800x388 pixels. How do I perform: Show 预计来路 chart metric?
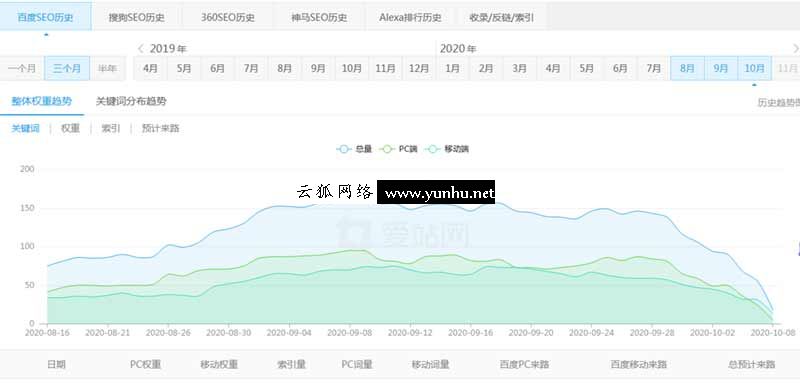tap(160, 128)
